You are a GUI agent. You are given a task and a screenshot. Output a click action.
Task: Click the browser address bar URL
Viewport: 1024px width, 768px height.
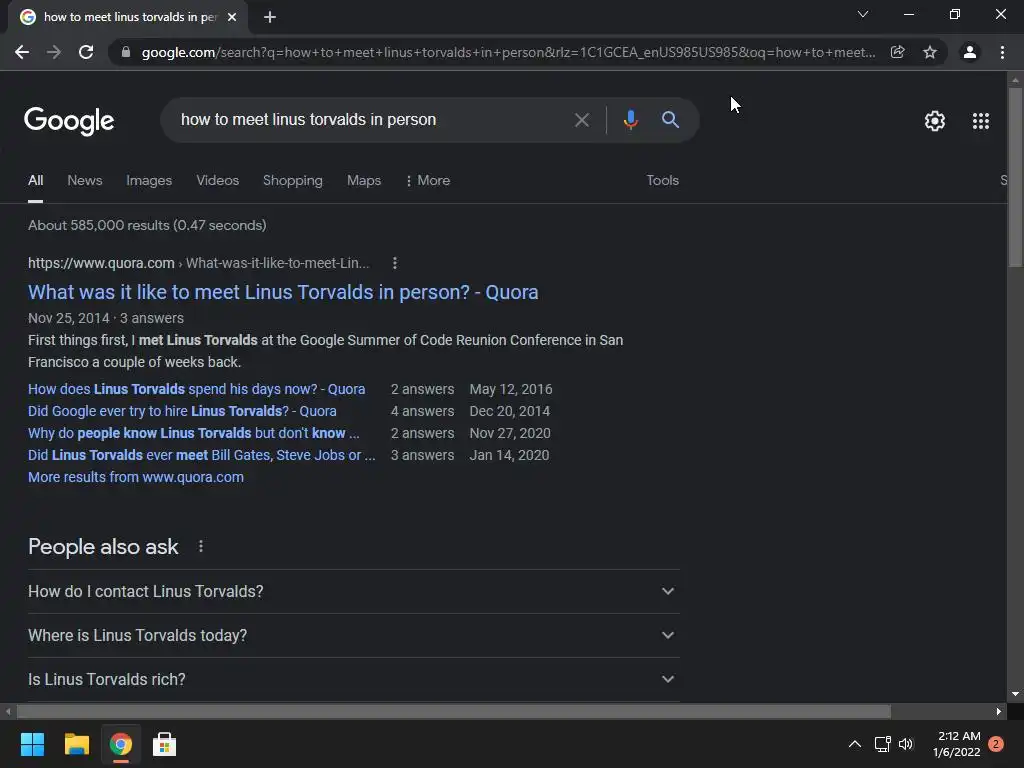[x=508, y=52]
